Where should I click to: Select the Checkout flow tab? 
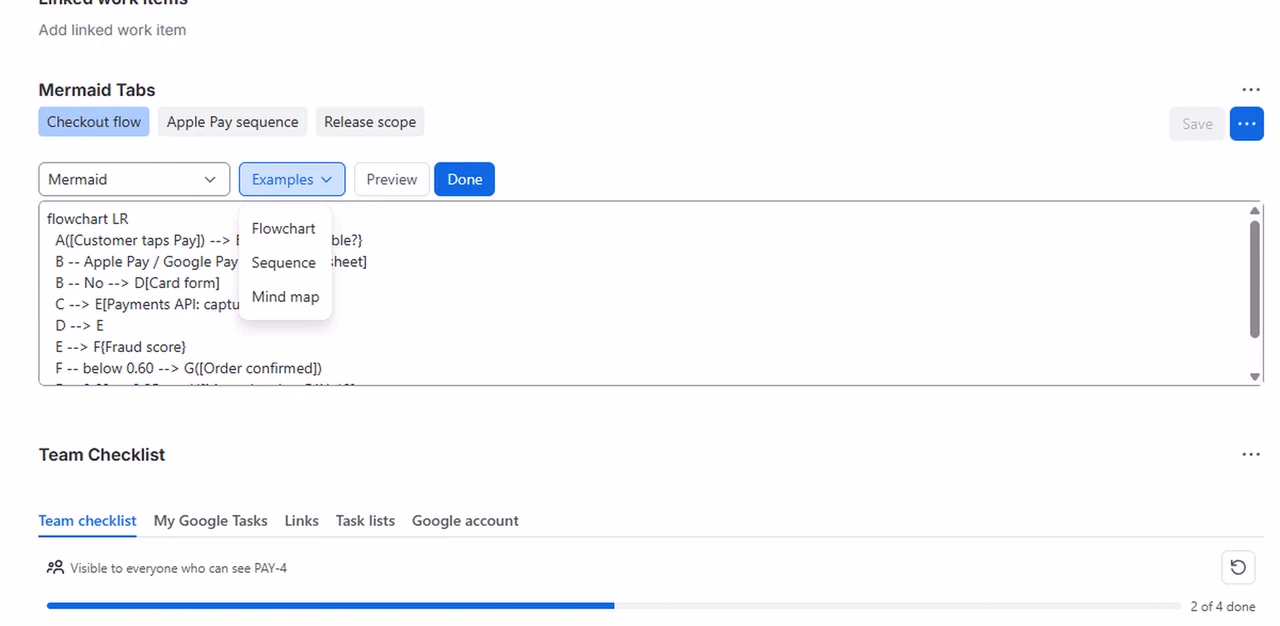(94, 122)
